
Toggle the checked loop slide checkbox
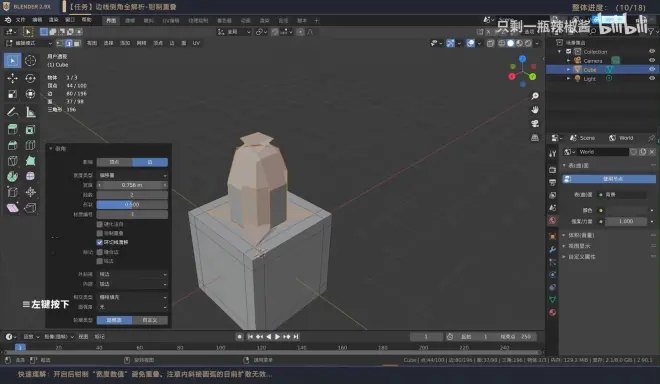click(x=100, y=243)
